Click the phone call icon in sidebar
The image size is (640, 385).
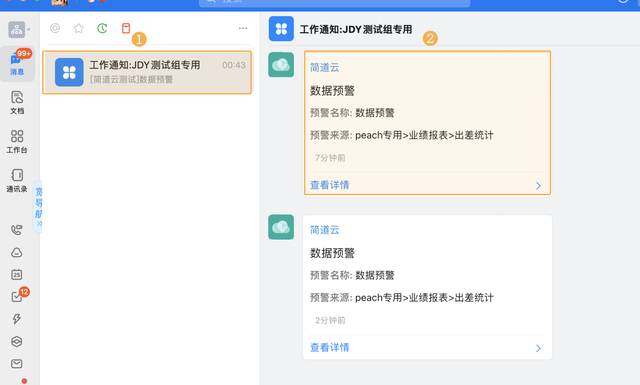click(x=17, y=230)
